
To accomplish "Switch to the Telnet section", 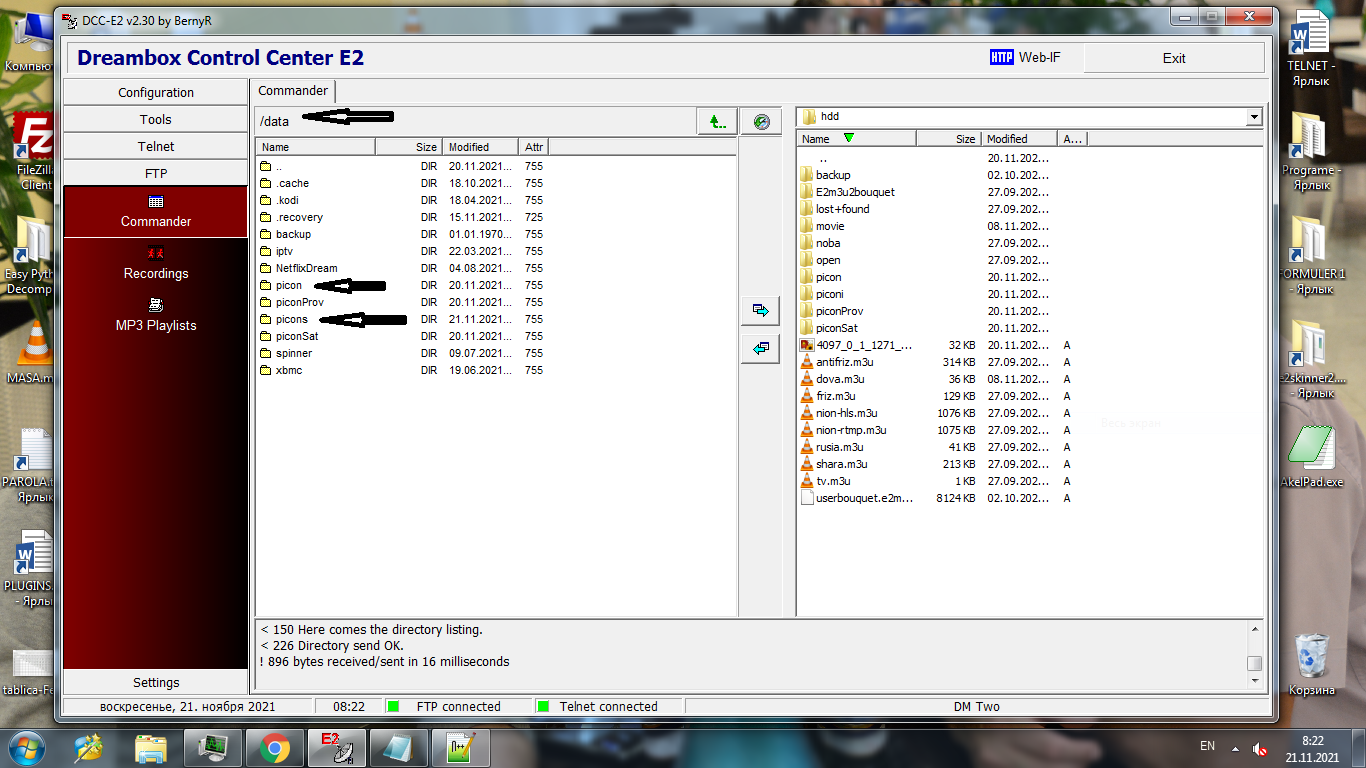I will pos(156,146).
